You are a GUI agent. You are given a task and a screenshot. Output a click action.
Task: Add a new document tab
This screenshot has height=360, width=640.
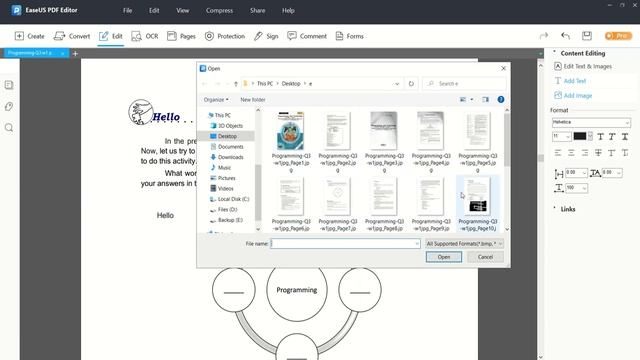click(x=75, y=53)
